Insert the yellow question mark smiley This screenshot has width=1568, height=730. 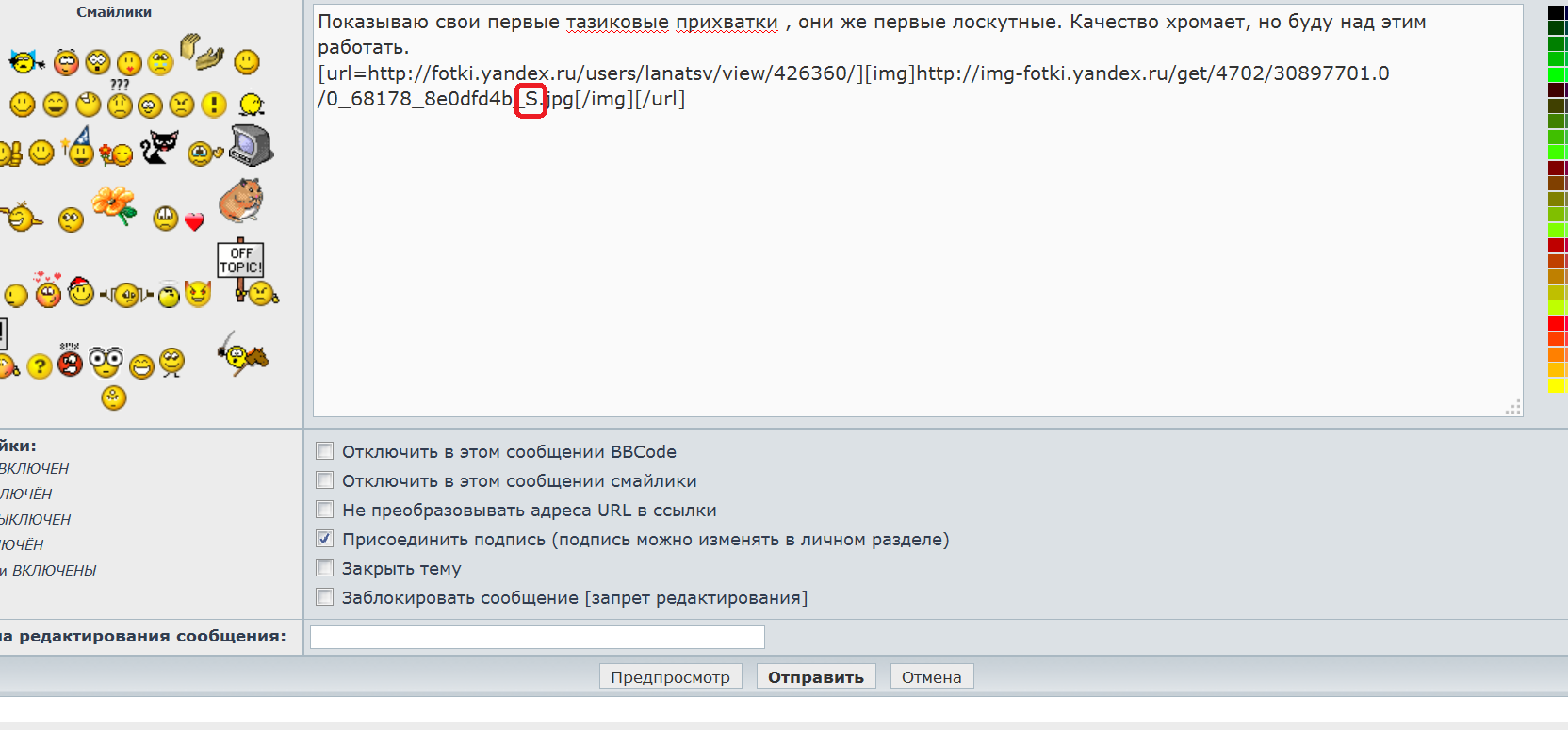coord(40,365)
